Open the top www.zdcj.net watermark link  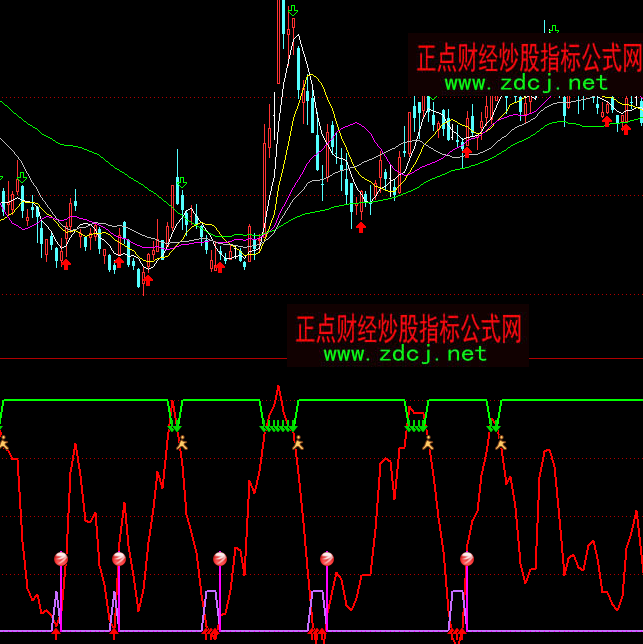526,83
